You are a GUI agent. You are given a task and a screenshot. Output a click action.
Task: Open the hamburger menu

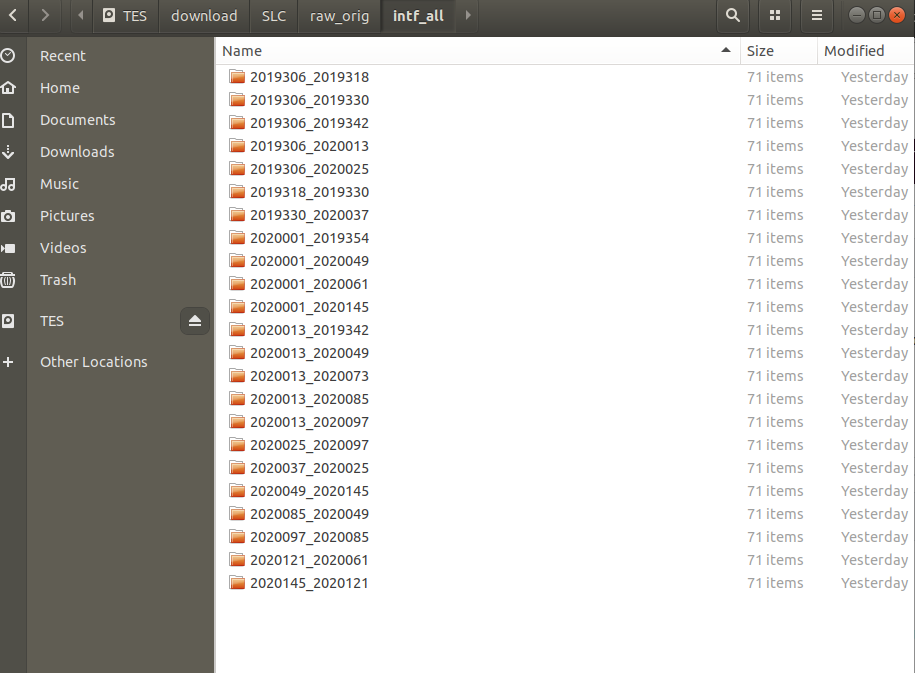816,16
